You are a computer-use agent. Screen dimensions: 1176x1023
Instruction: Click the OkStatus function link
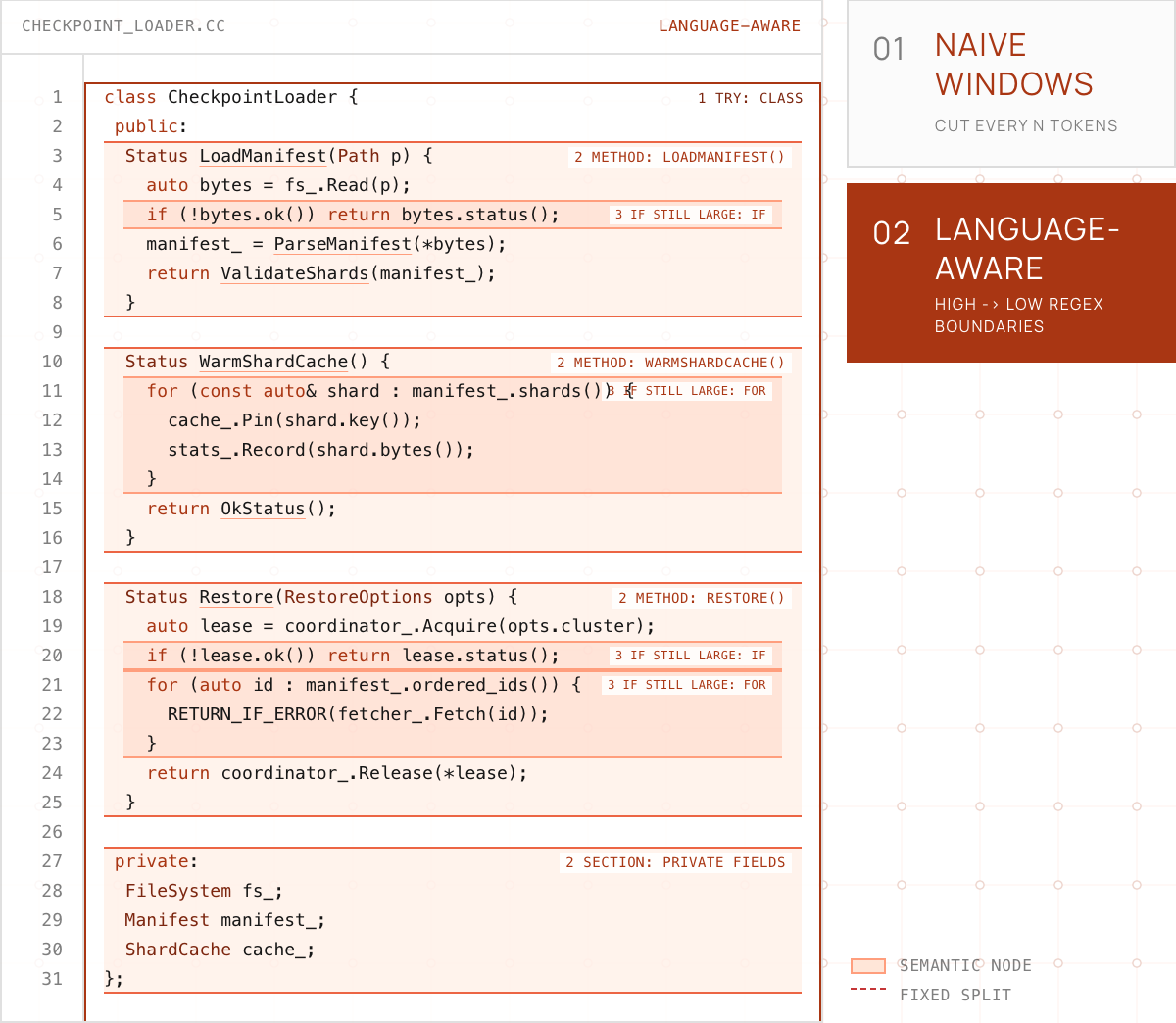(263, 509)
